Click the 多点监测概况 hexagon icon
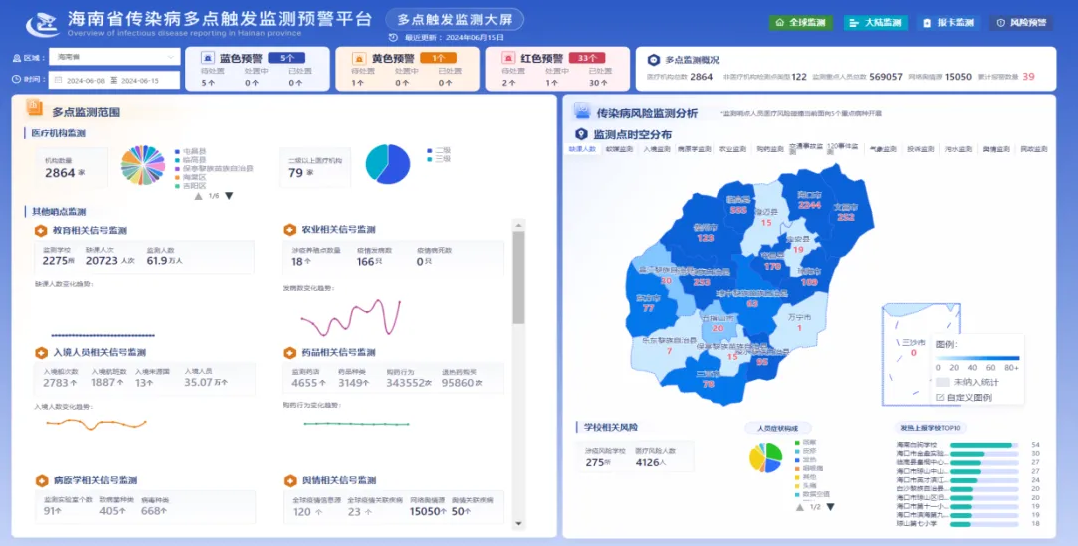The height and width of the screenshot is (546, 1078). (654, 60)
